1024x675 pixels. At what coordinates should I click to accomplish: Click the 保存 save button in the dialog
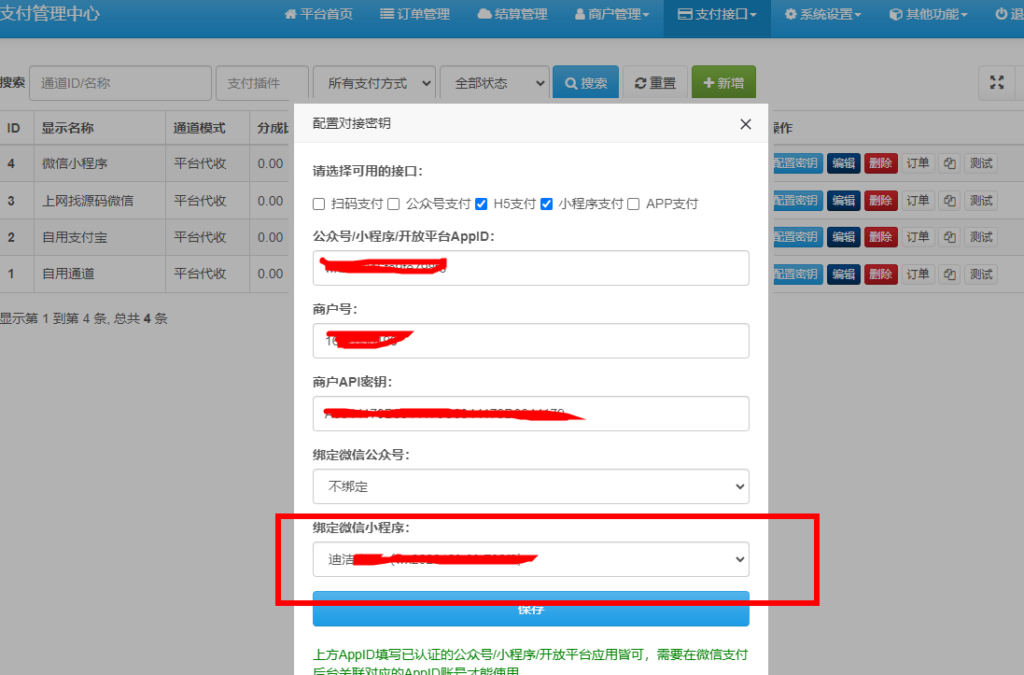pos(530,608)
